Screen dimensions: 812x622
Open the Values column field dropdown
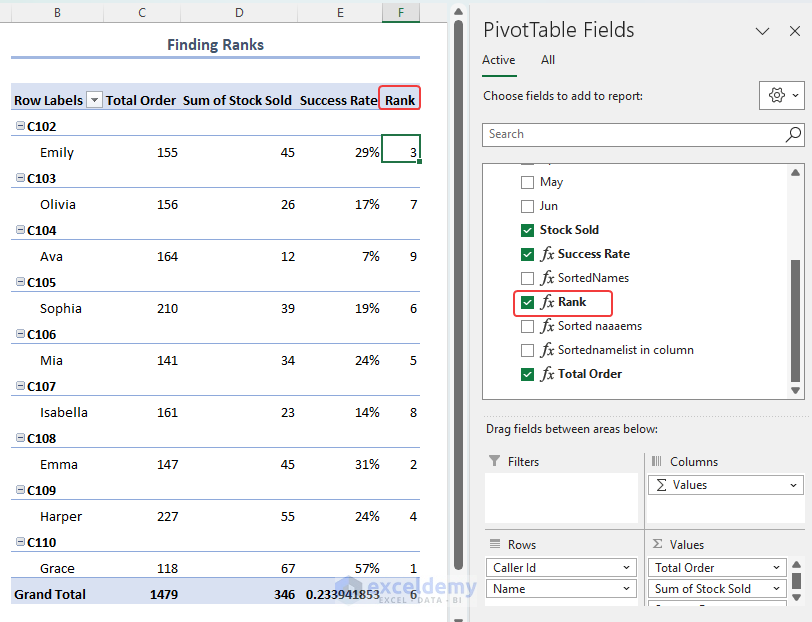[793, 485]
